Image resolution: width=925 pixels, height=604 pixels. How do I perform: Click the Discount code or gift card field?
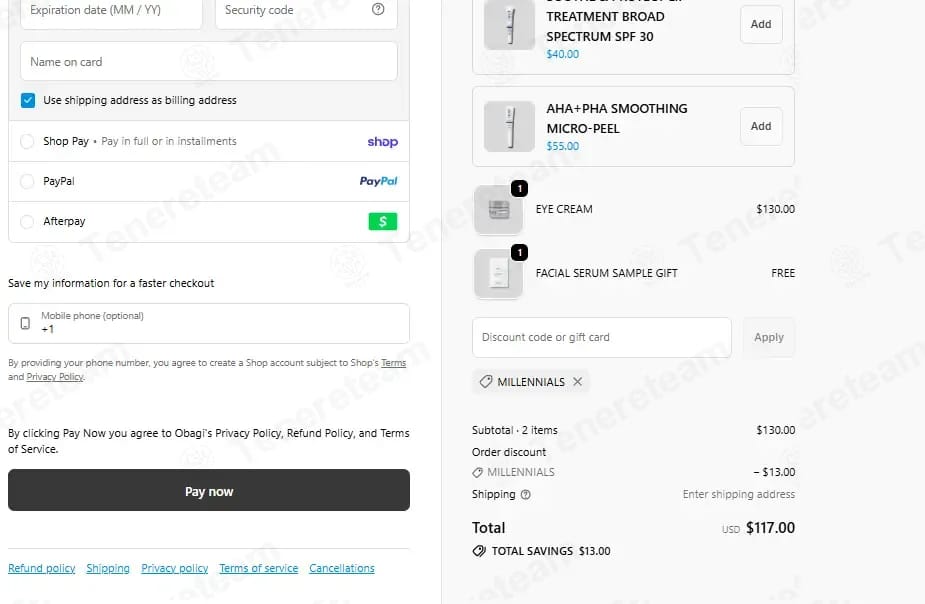click(602, 337)
